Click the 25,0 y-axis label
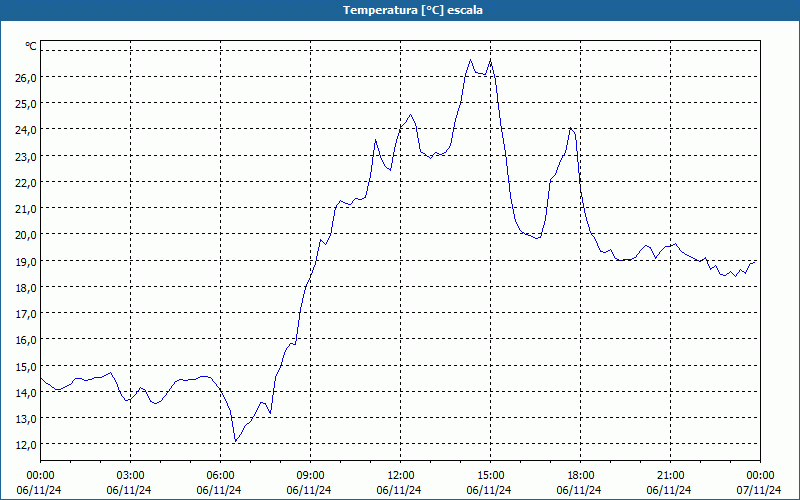800x500 pixels. 26,104
